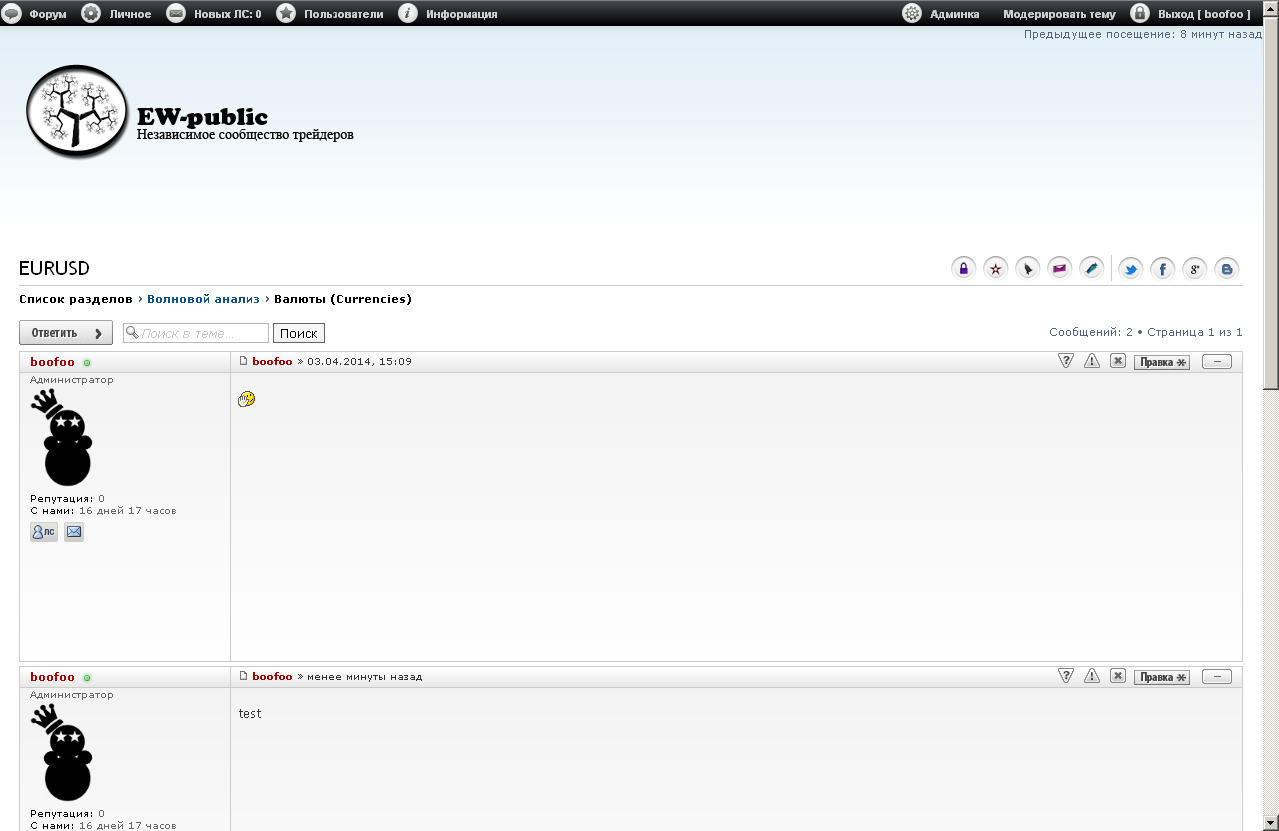Collapse the first post with minus button
The height and width of the screenshot is (831, 1279).
pyautogui.click(x=1216, y=362)
